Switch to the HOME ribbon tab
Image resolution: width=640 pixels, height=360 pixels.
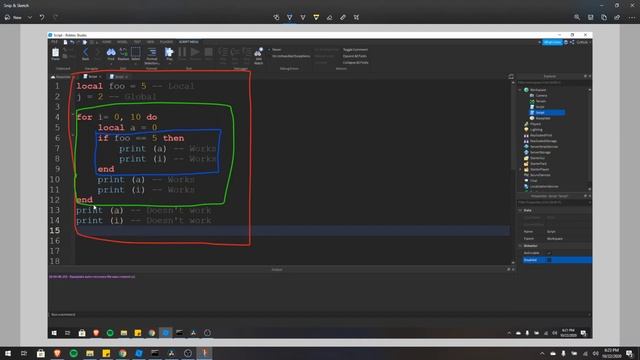coord(107,42)
